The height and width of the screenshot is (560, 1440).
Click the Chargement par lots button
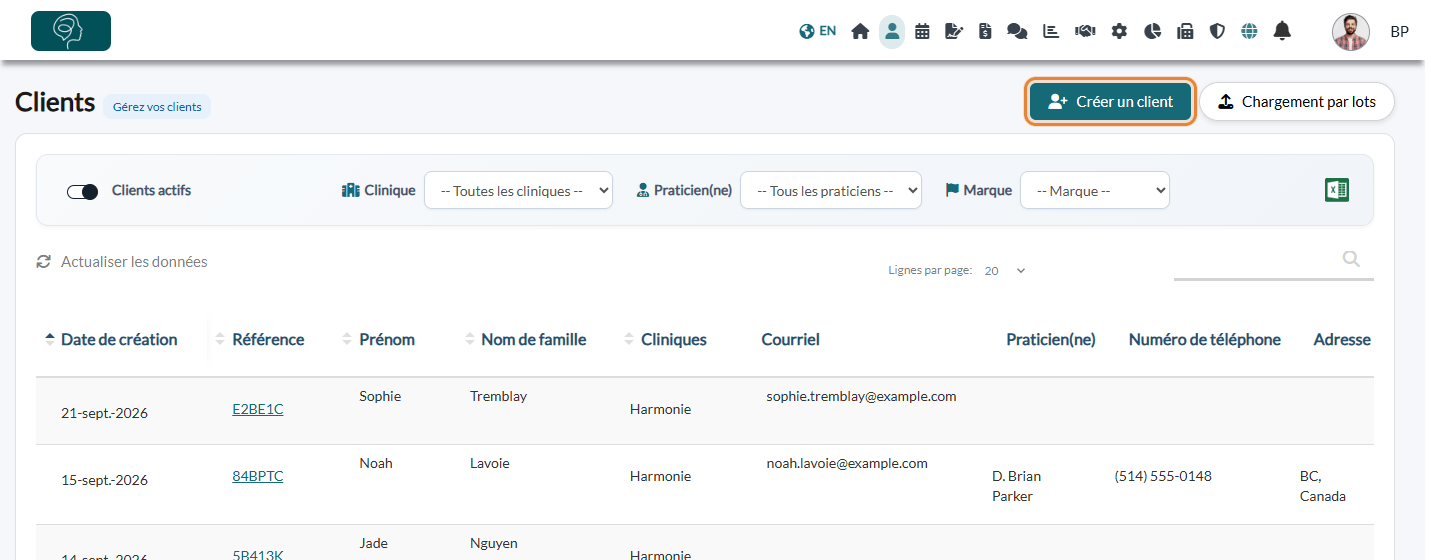1297,101
